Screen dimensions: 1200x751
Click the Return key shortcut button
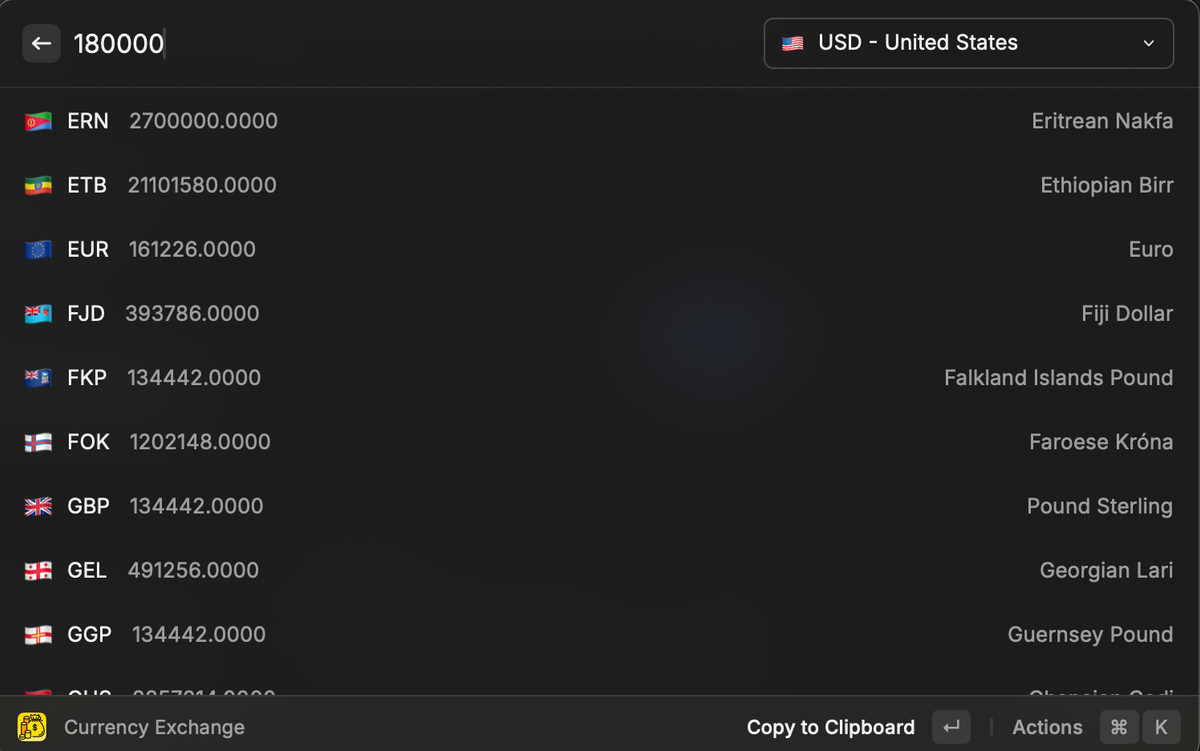[951, 727]
